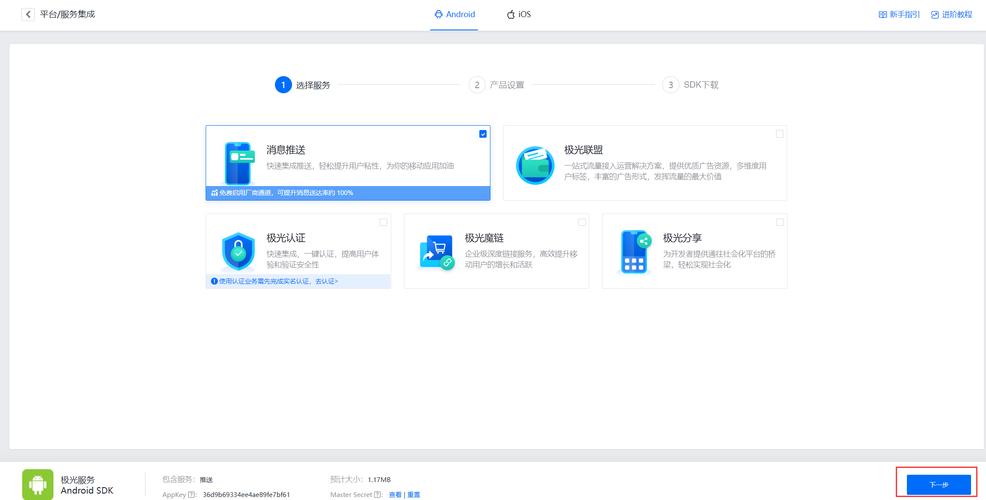The width and height of the screenshot is (986, 500).
Task: Click the 极光分享 phone share icon
Action: [x=636, y=252]
